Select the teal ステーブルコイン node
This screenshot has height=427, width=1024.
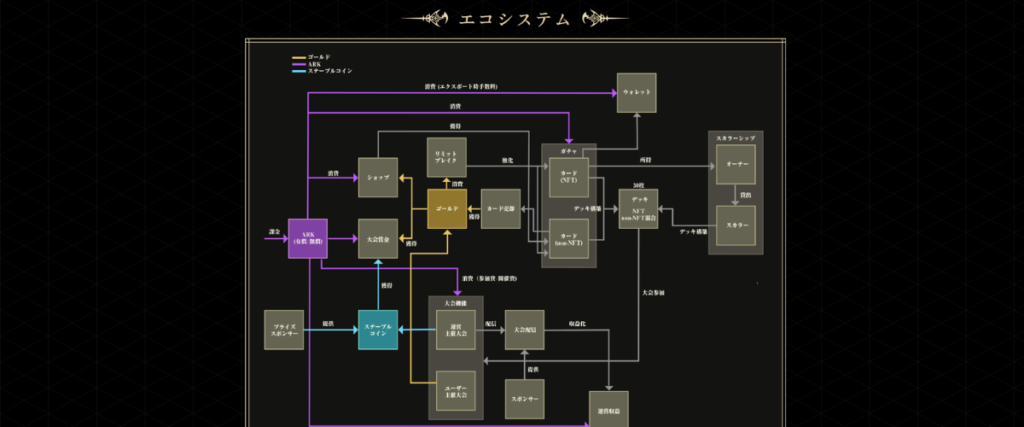[378, 330]
